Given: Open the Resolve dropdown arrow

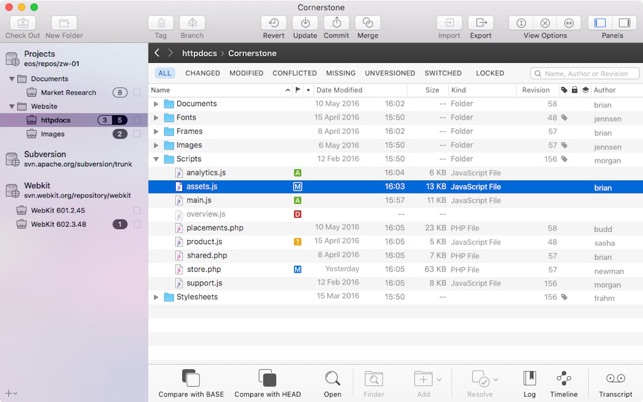Looking at the screenshot, I should pyautogui.click(x=495, y=379).
